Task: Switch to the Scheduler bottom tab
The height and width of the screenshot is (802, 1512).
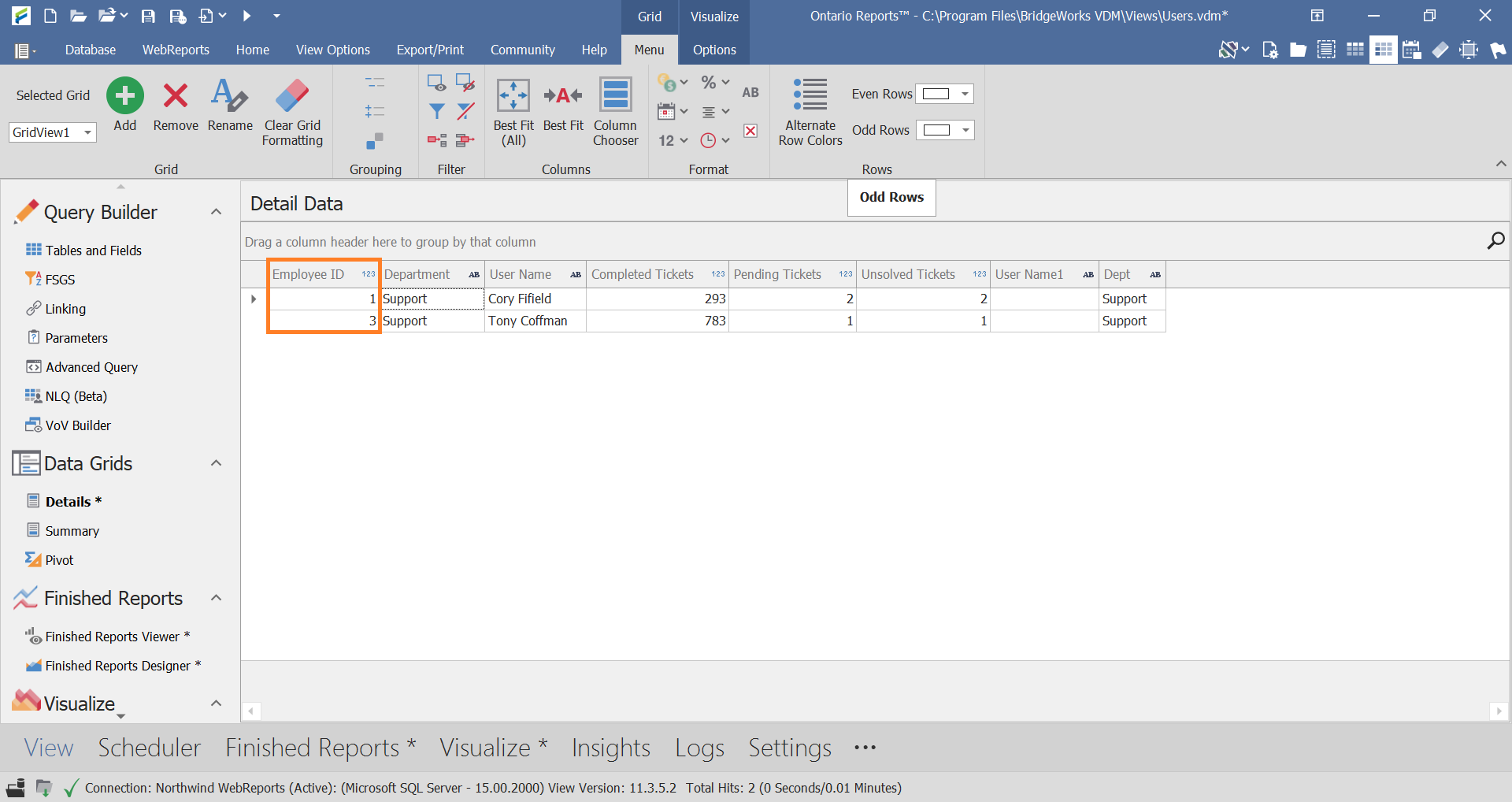Action: 149,748
